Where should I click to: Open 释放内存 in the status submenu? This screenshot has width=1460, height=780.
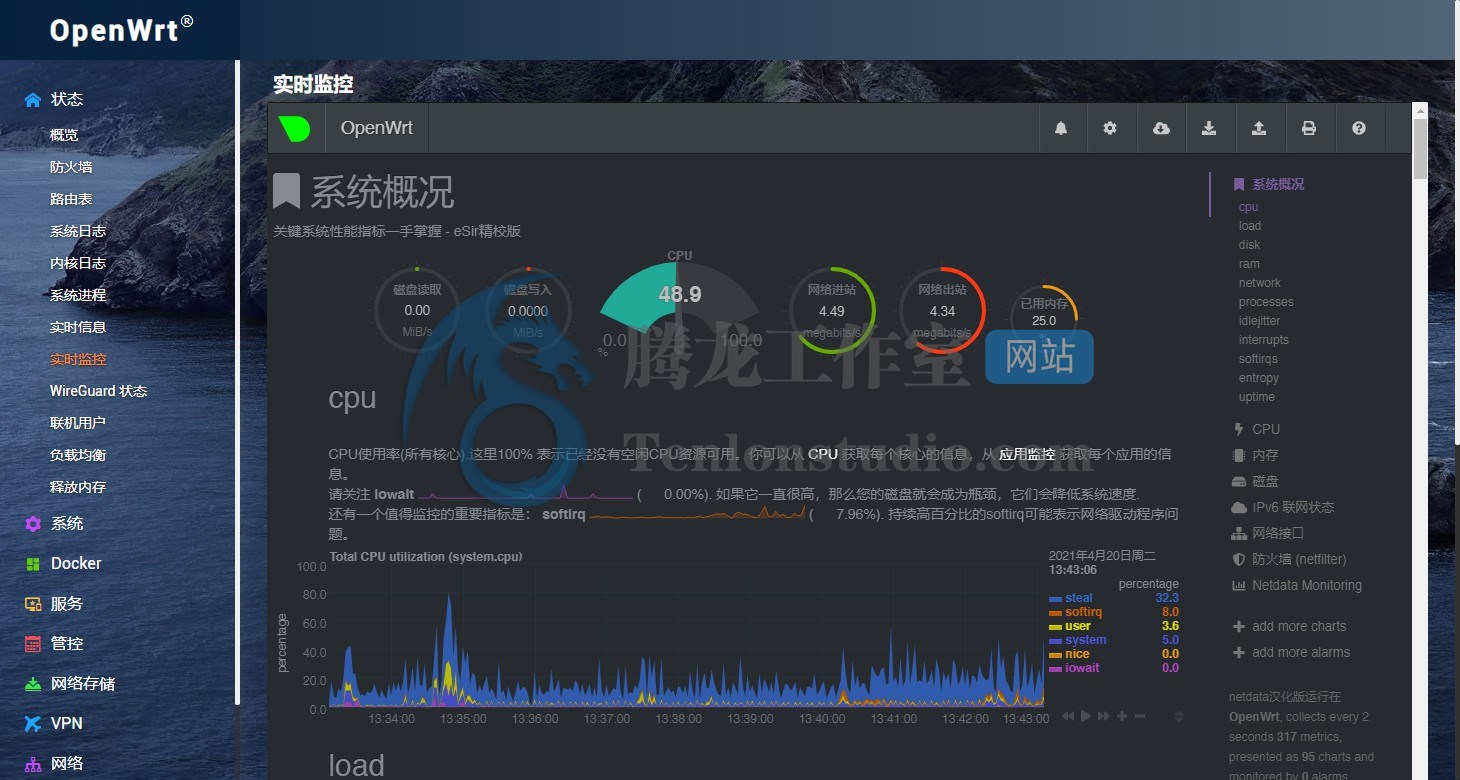(x=78, y=487)
